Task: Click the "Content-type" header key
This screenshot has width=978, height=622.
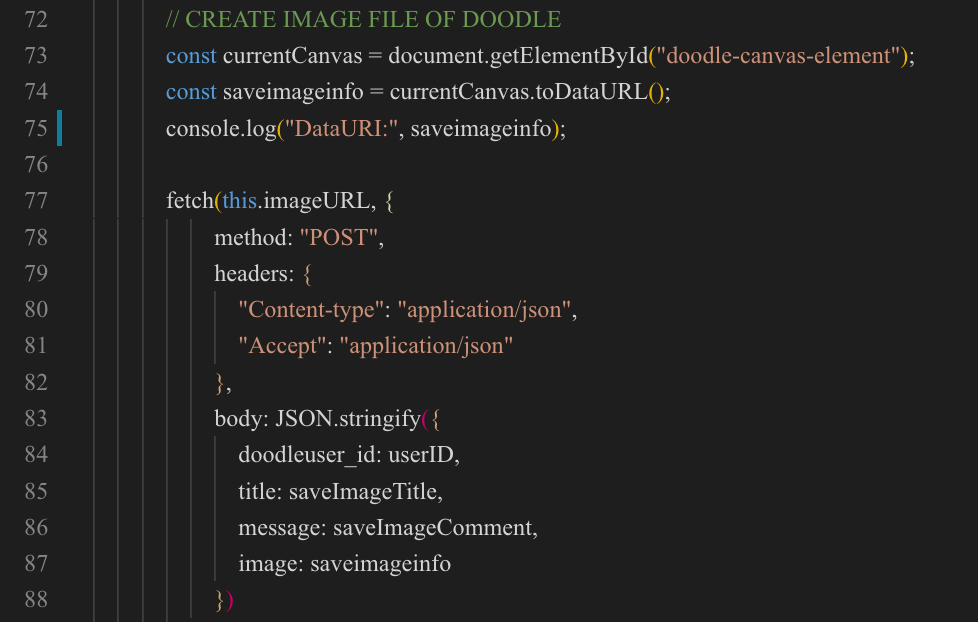Action: (311, 310)
